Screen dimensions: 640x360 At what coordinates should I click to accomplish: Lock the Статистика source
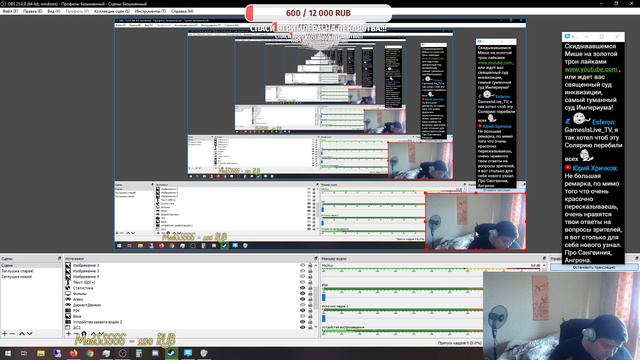click(310, 288)
